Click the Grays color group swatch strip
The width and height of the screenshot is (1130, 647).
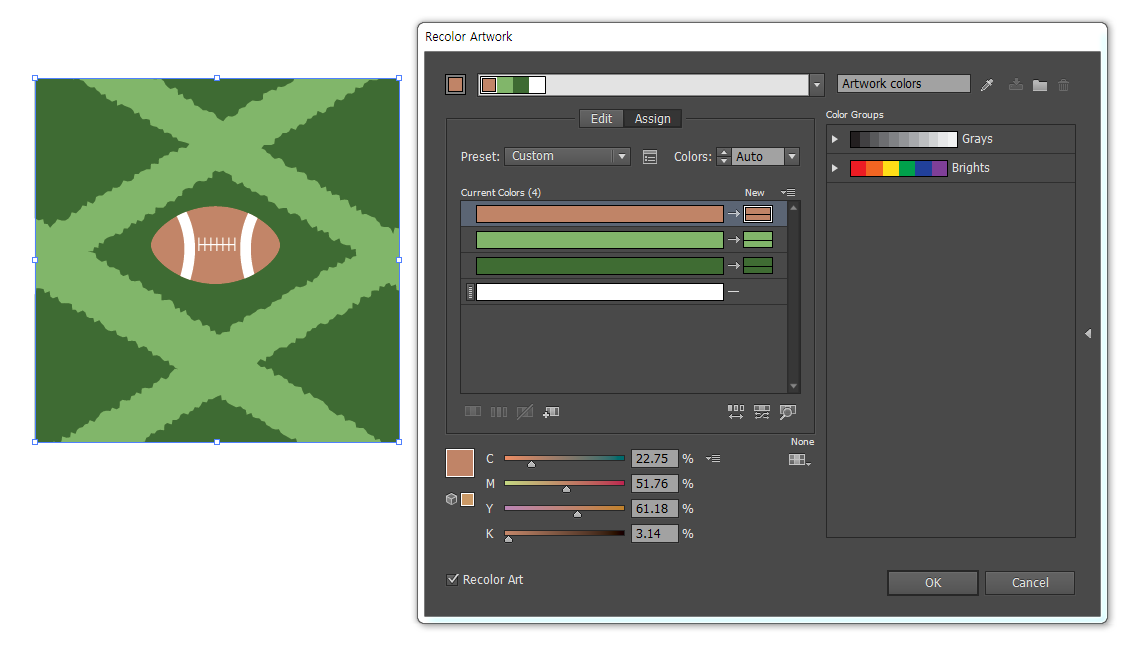[904, 139]
